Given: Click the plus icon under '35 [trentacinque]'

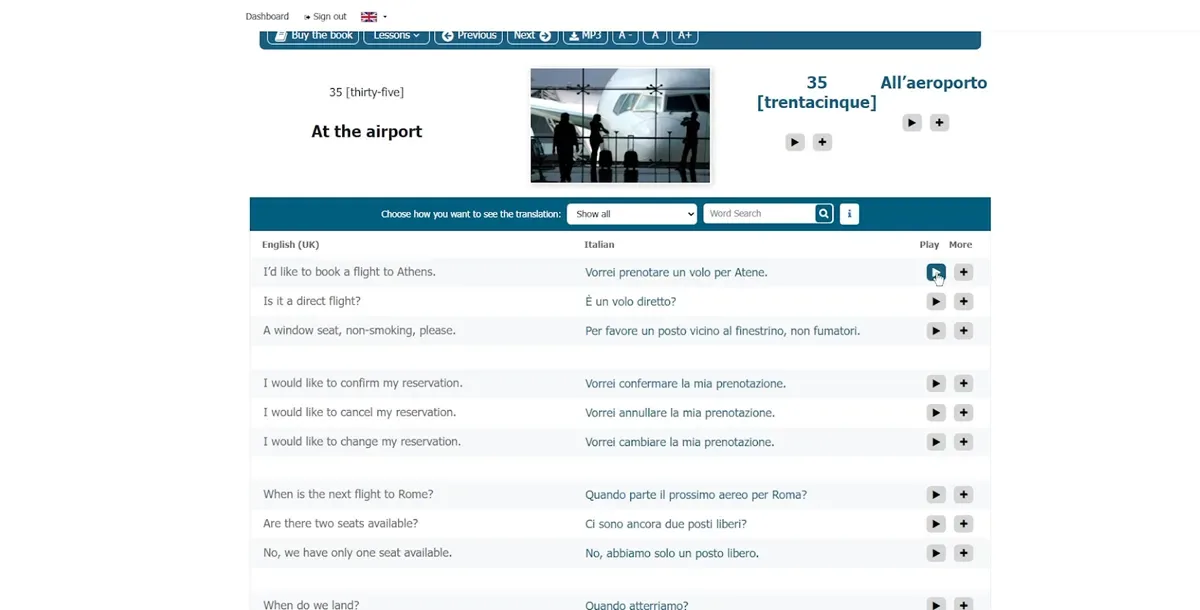Looking at the screenshot, I should click(822, 143).
